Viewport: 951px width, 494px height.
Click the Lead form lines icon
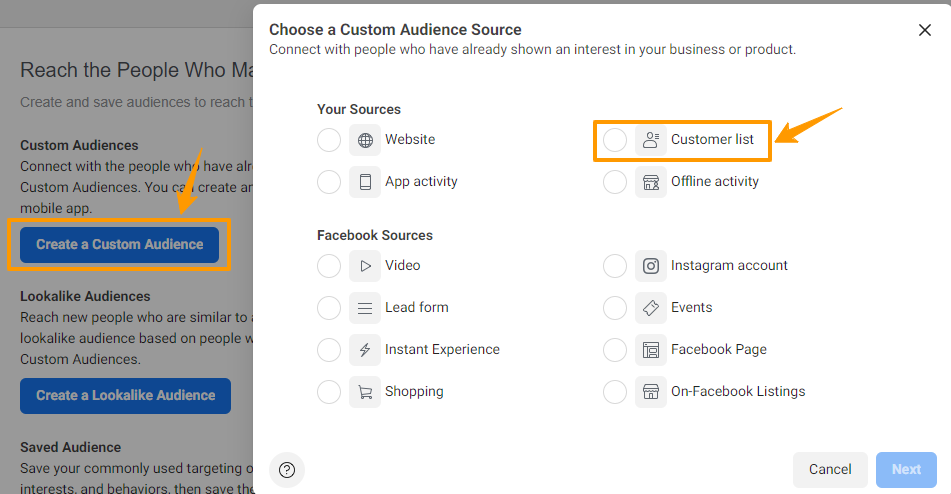pyautogui.click(x=365, y=308)
